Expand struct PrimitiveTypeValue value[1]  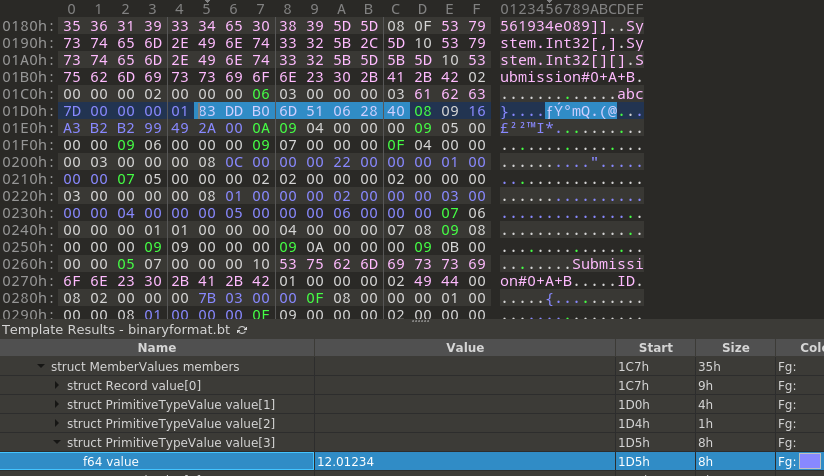pos(57,404)
